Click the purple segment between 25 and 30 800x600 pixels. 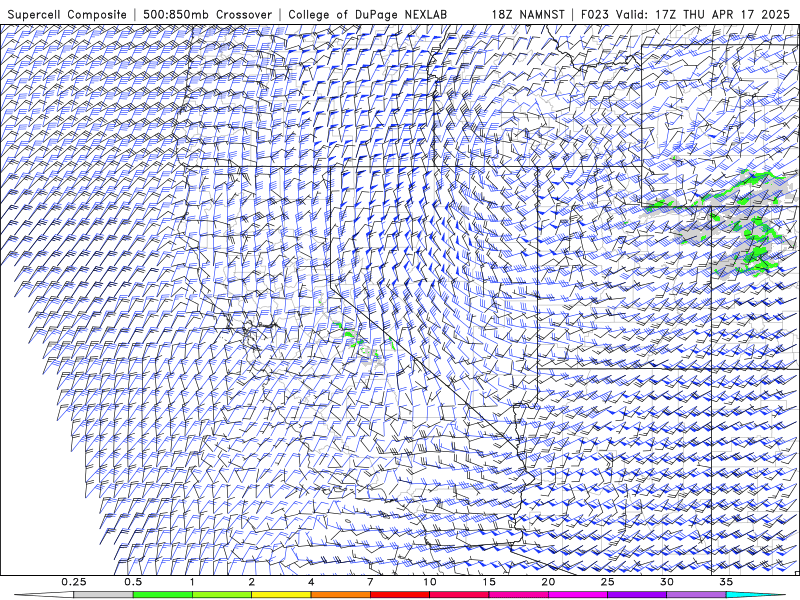pyautogui.click(x=637, y=595)
